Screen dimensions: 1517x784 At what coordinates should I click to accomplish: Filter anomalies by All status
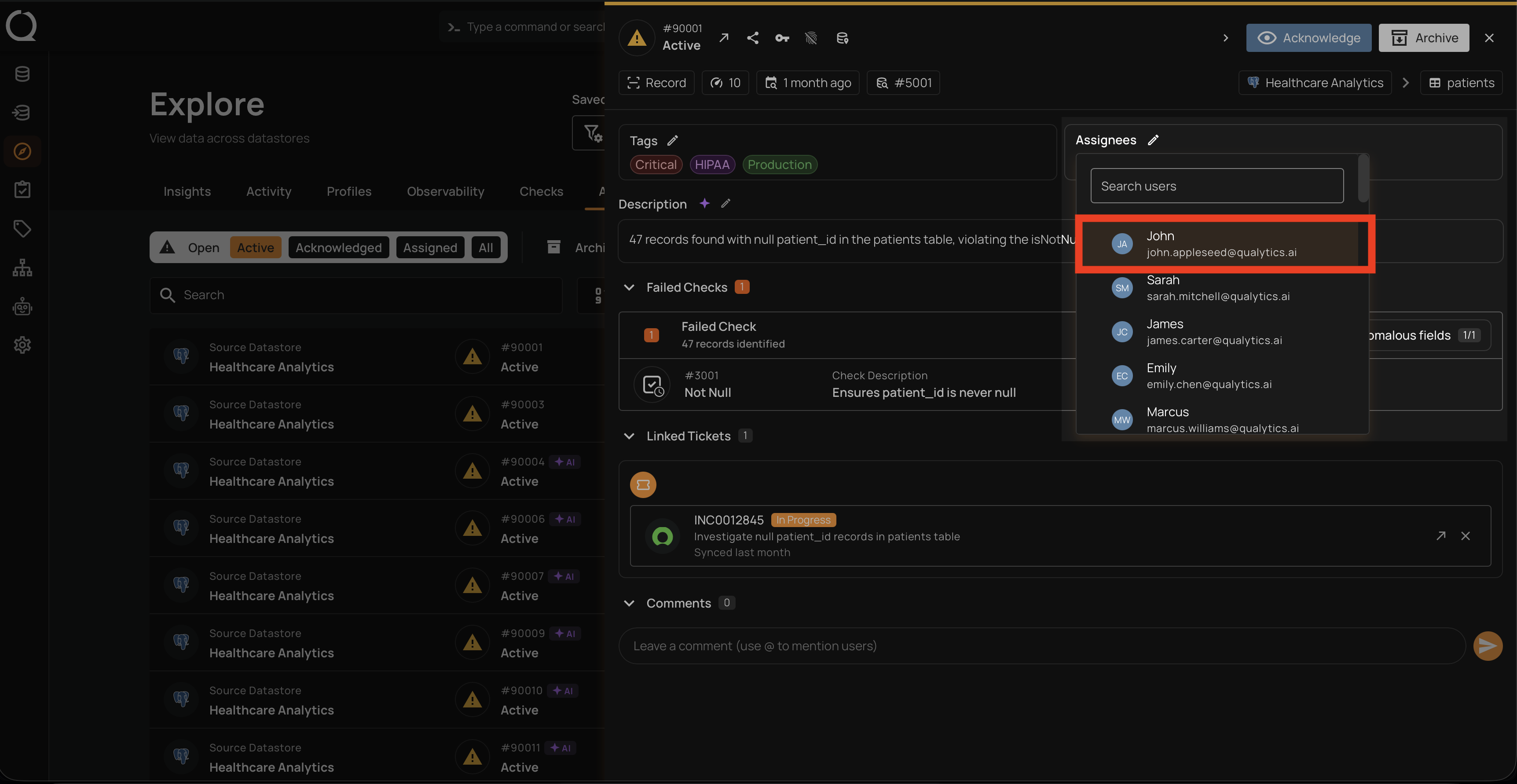point(486,247)
